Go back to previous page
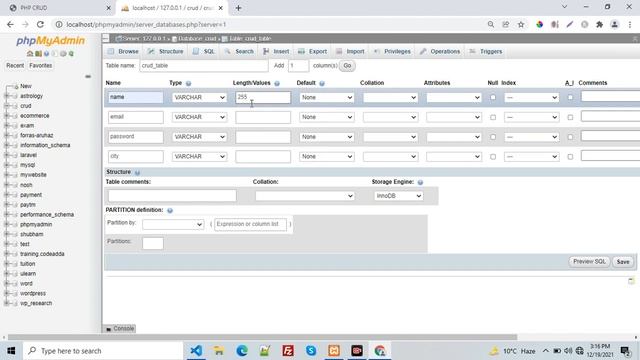The height and width of the screenshot is (360, 640). click(10, 24)
